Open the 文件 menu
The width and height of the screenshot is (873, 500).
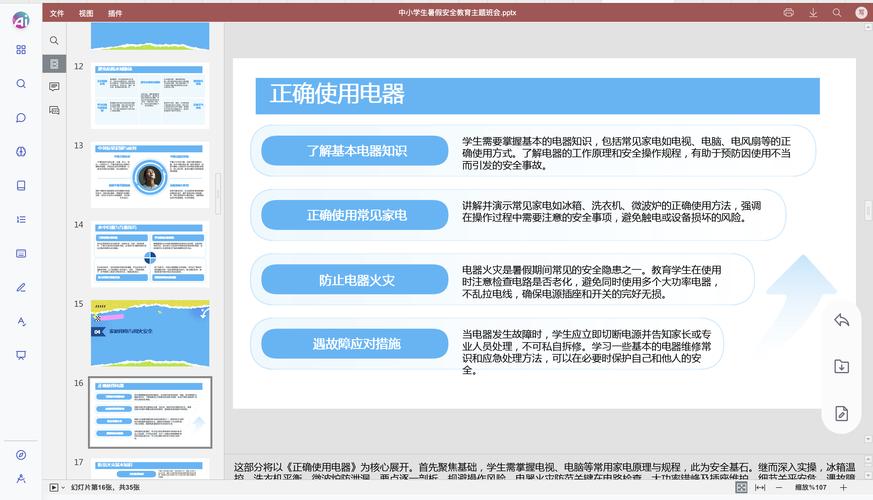[x=56, y=13]
